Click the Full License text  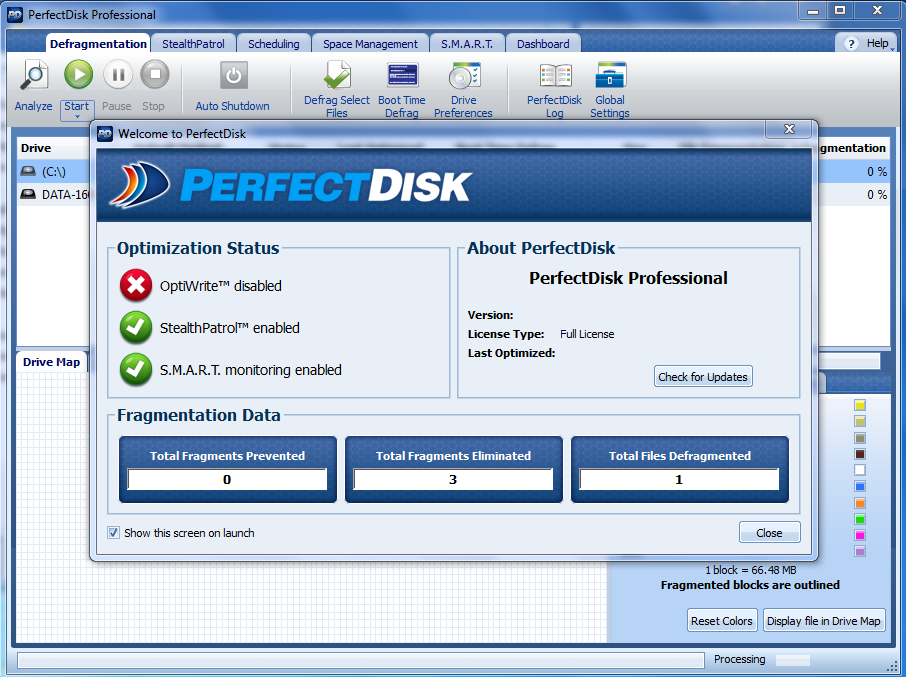click(x=586, y=334)
